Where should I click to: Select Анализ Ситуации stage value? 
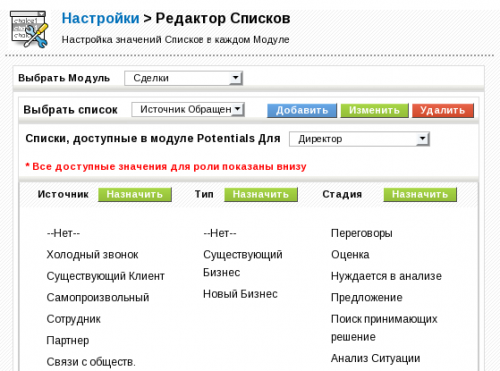click(375, 358)
